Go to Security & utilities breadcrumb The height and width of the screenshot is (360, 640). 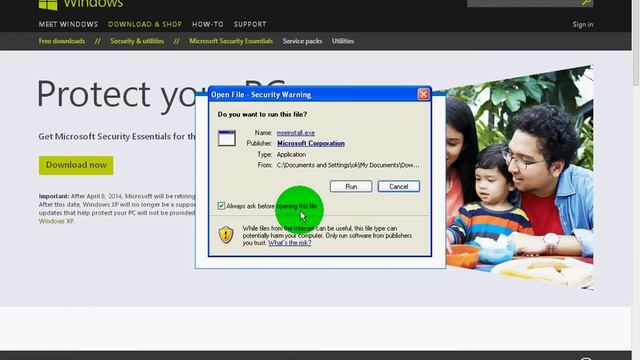pyautogui.click(x=137, y=41)
